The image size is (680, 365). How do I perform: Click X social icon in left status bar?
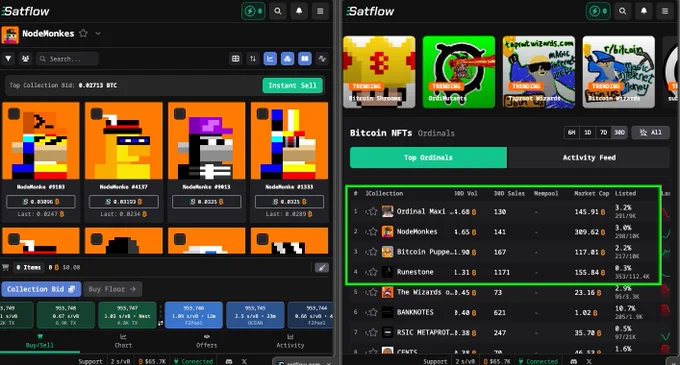click(244, 361)
